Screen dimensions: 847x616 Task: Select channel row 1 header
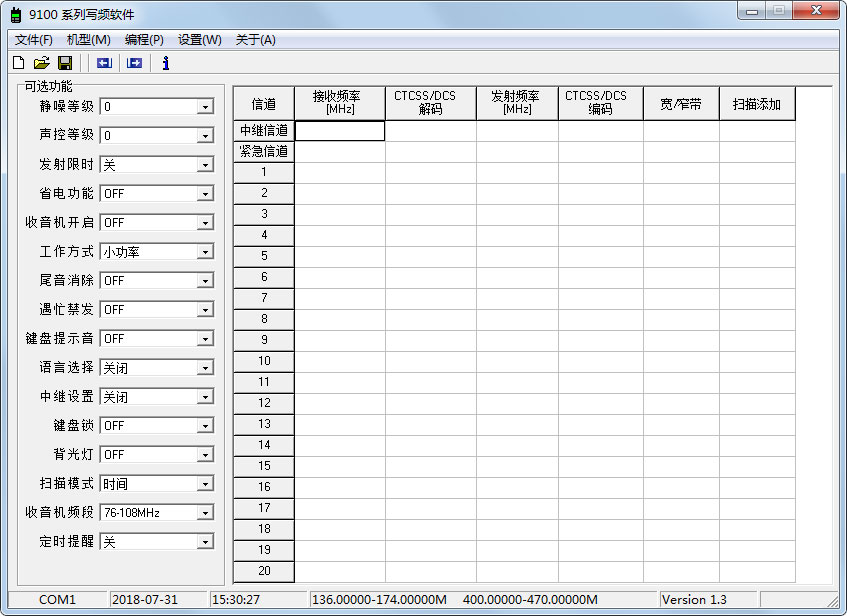point(264,173)
